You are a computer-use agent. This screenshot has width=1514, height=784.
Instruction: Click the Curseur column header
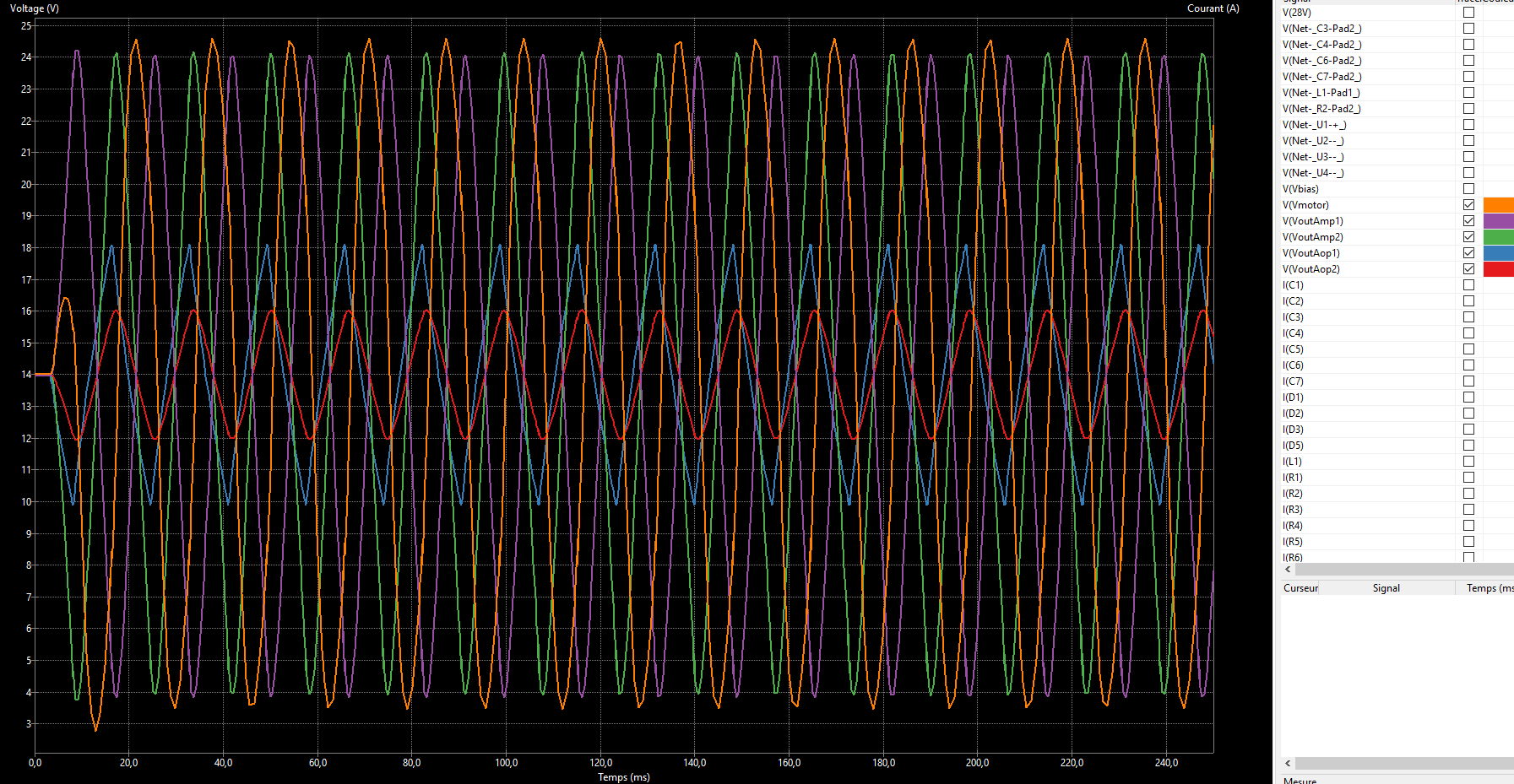tap(1300, 588)
